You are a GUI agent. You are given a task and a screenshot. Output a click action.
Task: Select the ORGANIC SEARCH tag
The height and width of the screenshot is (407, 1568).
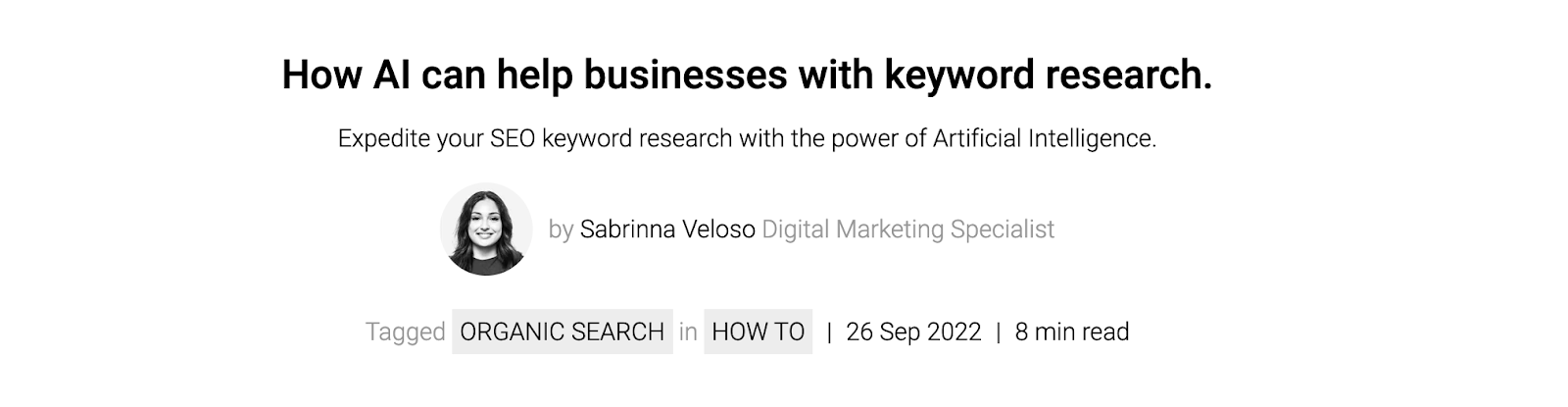(x=562, y=331)
